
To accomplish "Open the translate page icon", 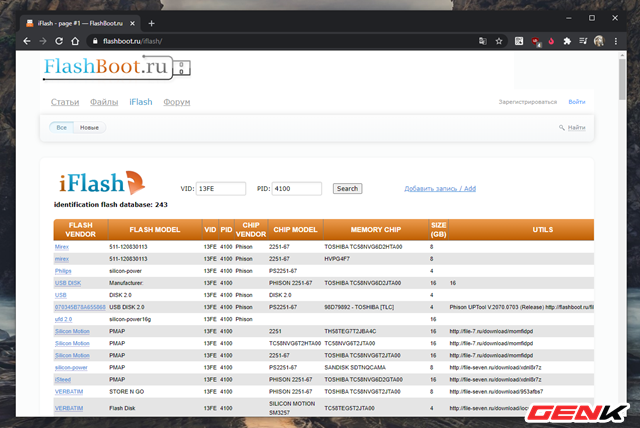I will tap(482, 41).
